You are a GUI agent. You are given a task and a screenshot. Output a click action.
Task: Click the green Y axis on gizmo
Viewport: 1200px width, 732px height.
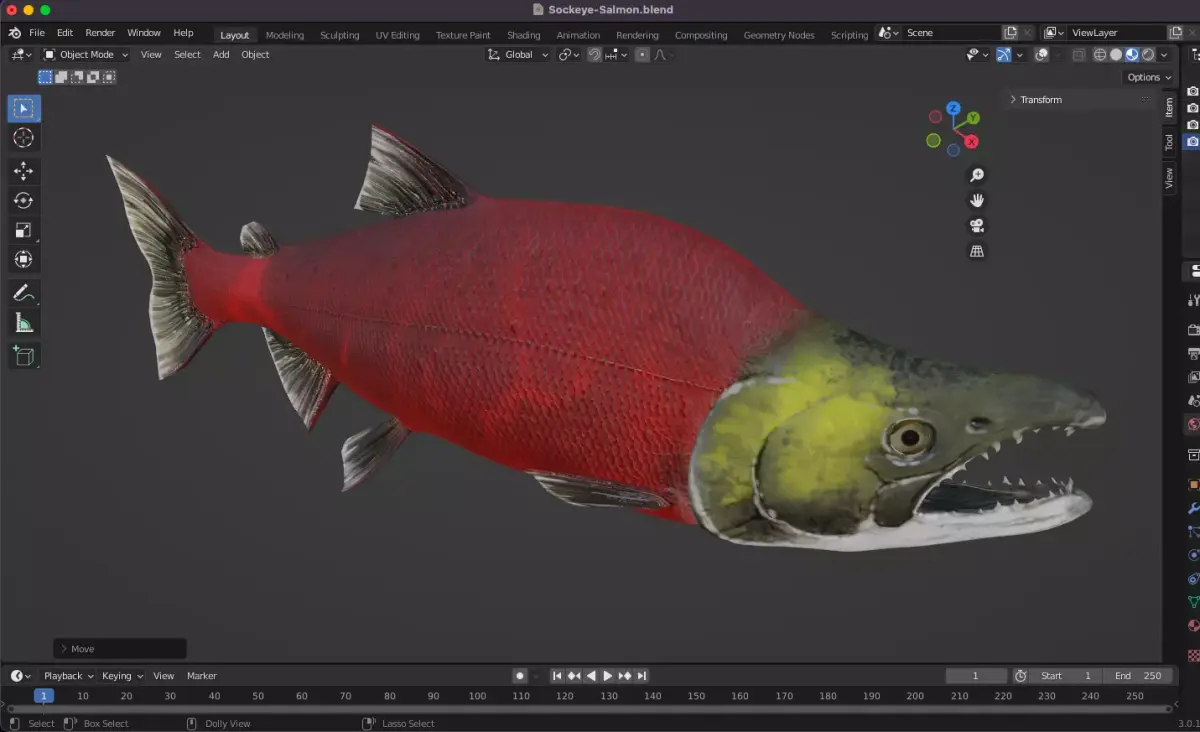pos(973,118)
